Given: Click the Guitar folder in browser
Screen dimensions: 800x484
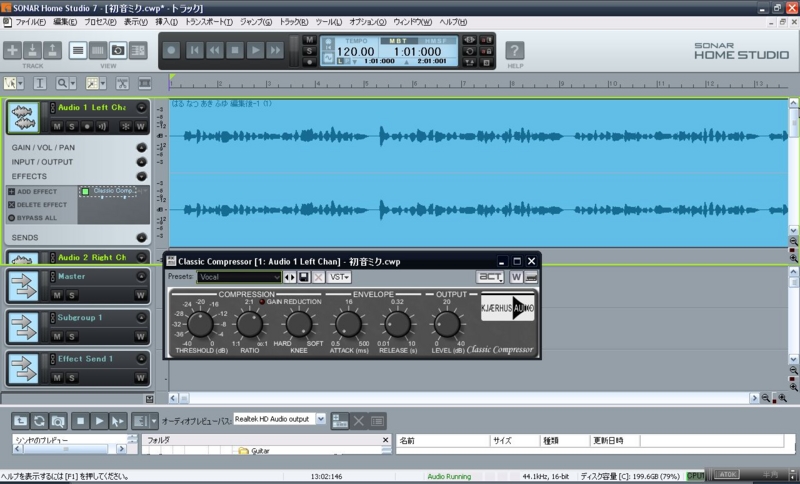Looking at the screenshot, I should (x=255, y=451).
